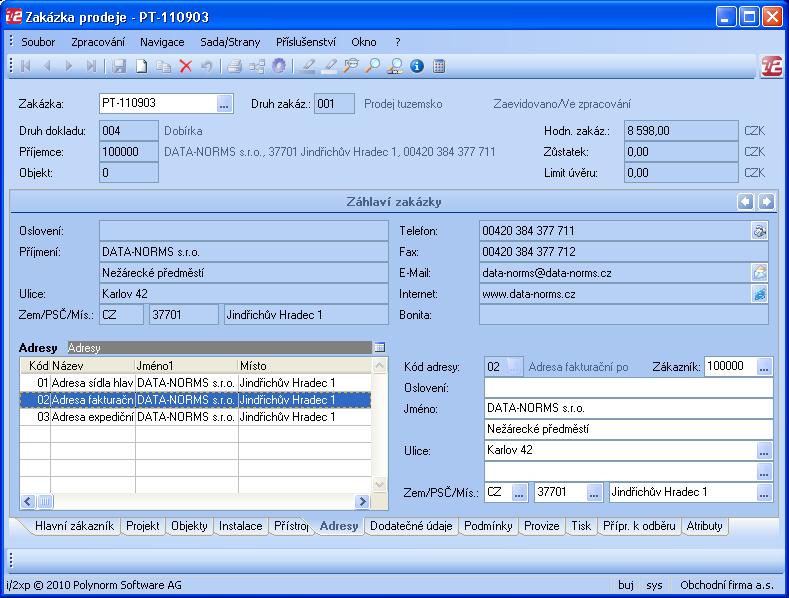Open city lookup for Jindřichův Hradec 1
Image resolution: width=789 pixels, height=598 pixels.
(x=764, y=492)
